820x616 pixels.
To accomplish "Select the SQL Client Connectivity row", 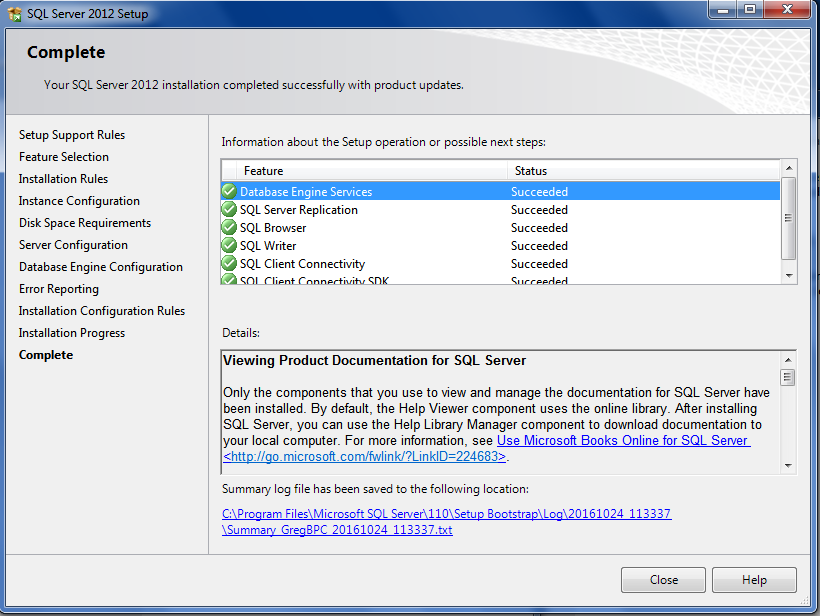I will [500, 264].
